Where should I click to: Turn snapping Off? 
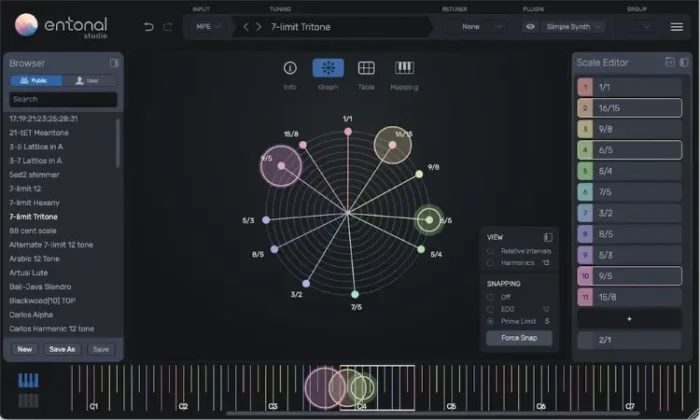point(490,297)
